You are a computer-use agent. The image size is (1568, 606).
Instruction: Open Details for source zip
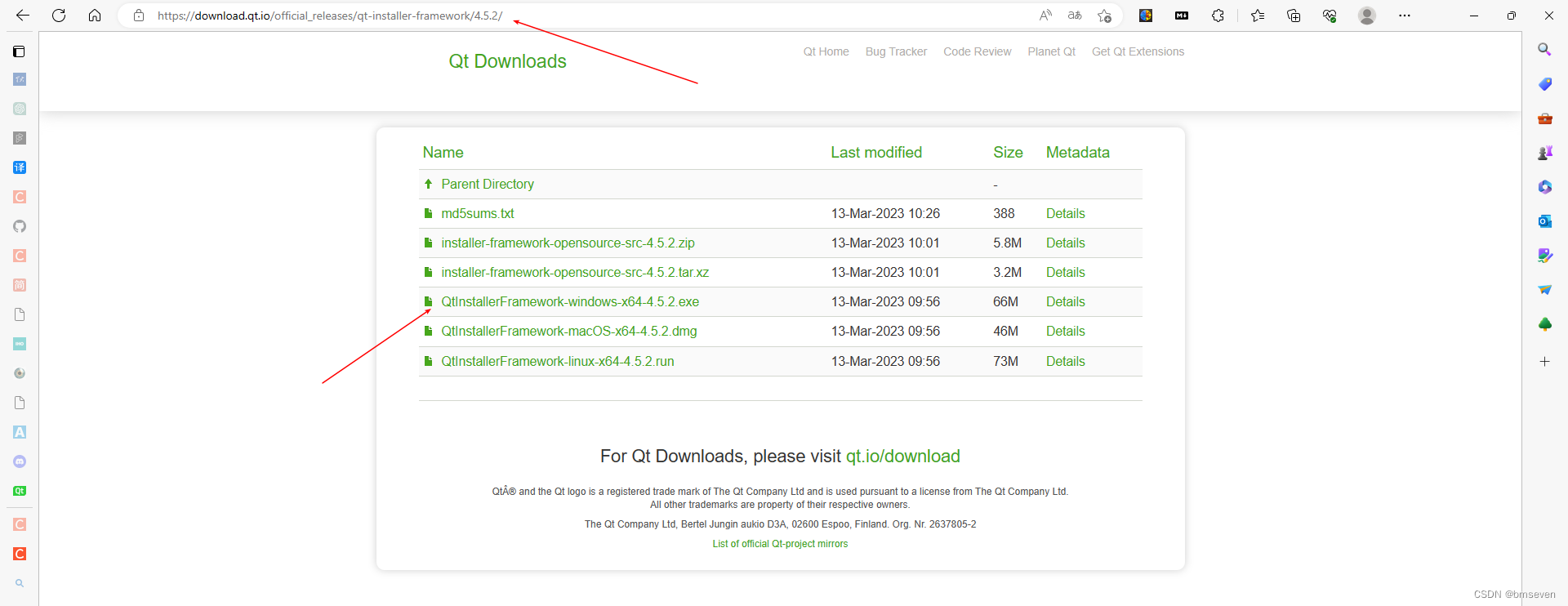click(x=1066, y=243)
